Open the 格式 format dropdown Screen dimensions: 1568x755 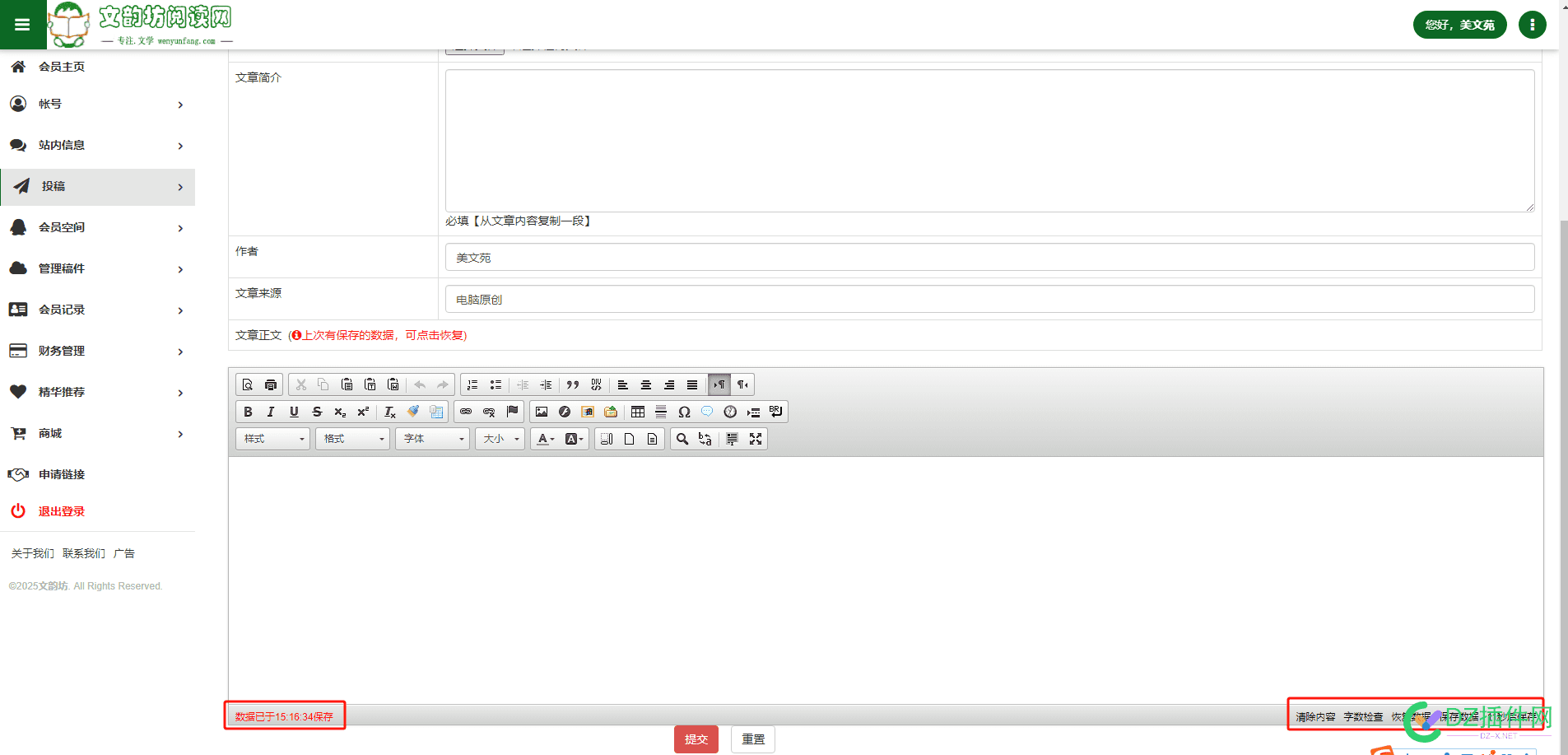coord(353,439)
